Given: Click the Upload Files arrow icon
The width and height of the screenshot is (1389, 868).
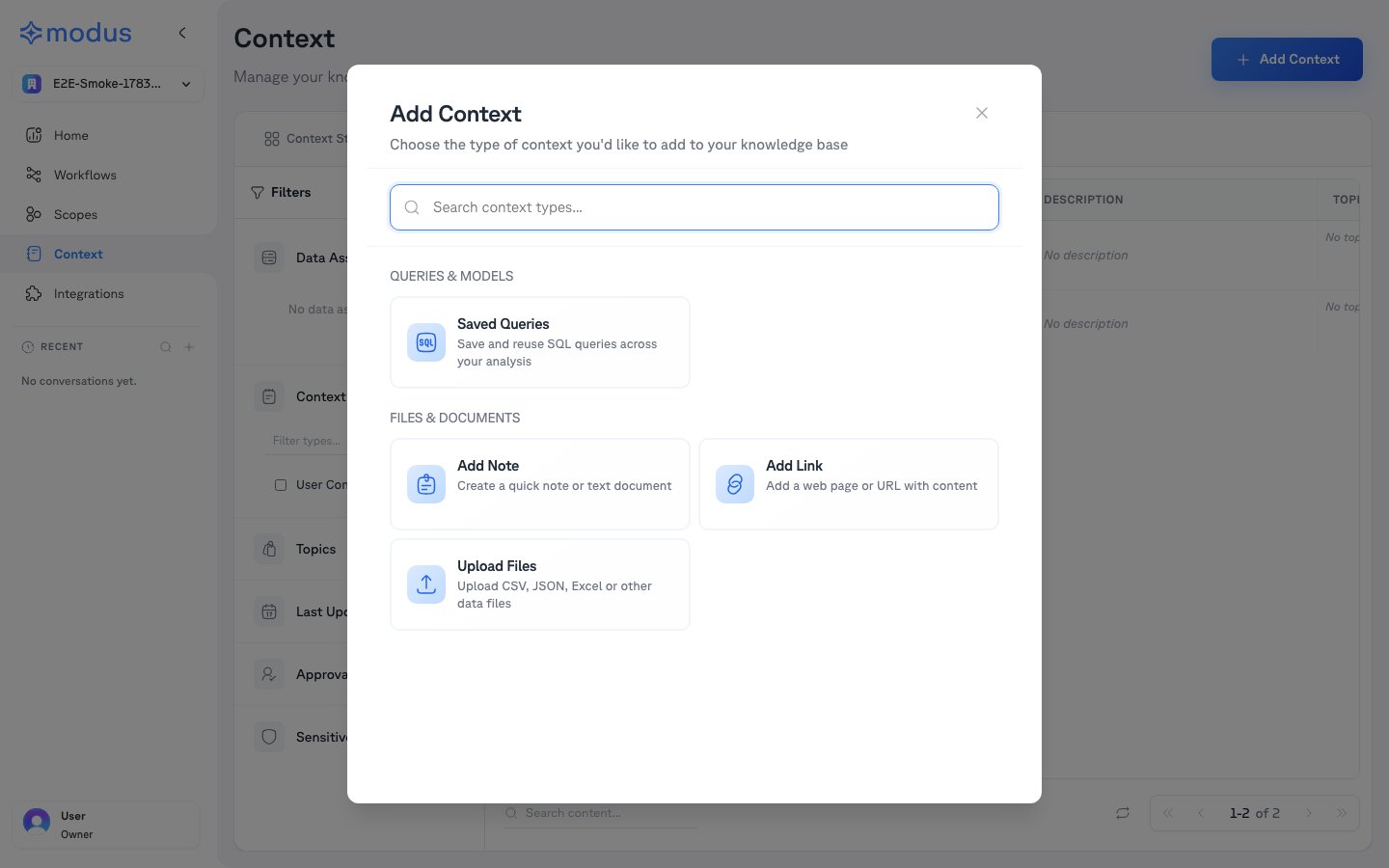Looking at the screenshot, I should tap(426, 584).
